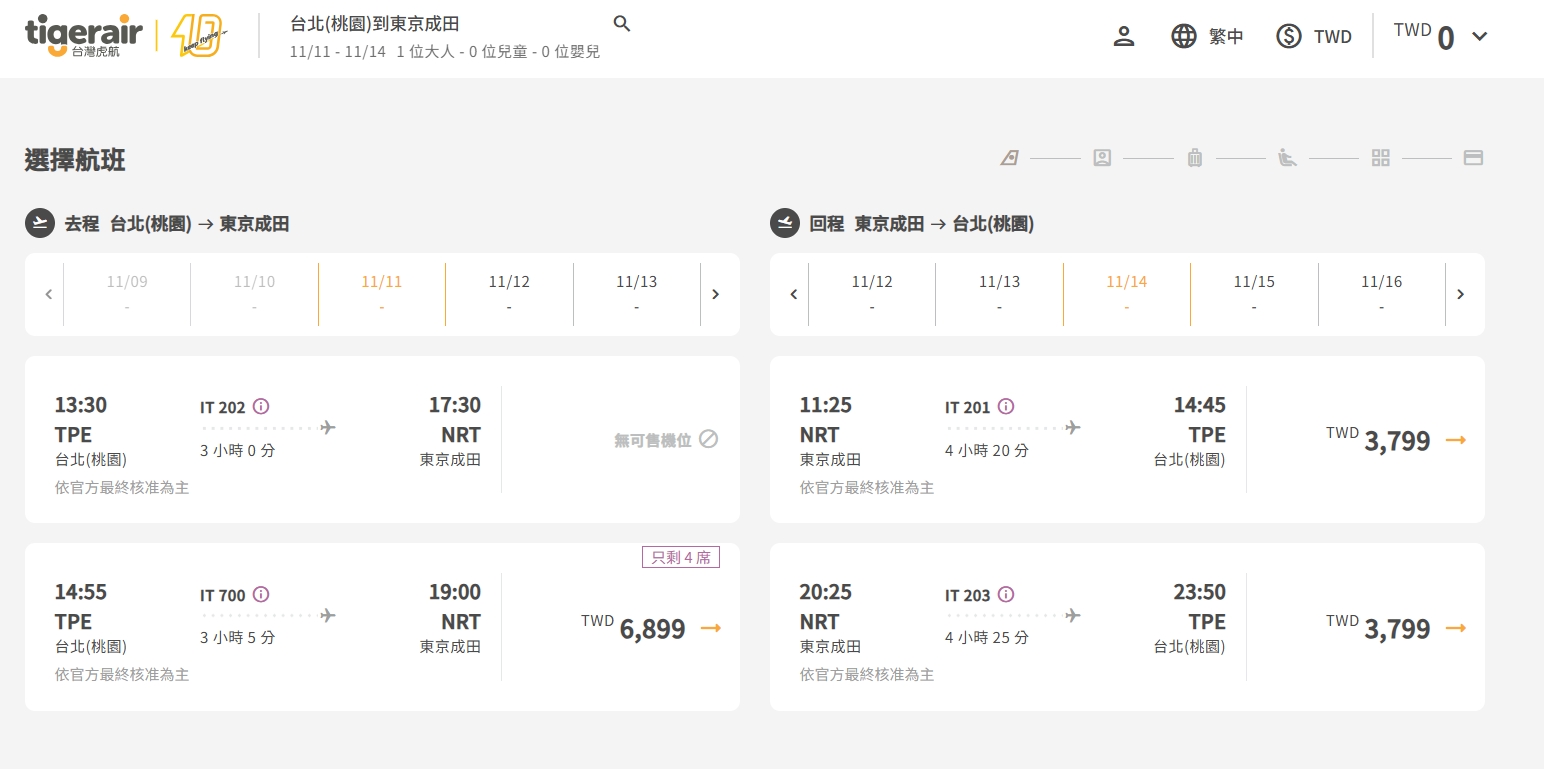Image resolution: width=1544 pixels, height=769 pixels.
Task: Show later outbound dates with right chevron
Action: click(715, 294)
